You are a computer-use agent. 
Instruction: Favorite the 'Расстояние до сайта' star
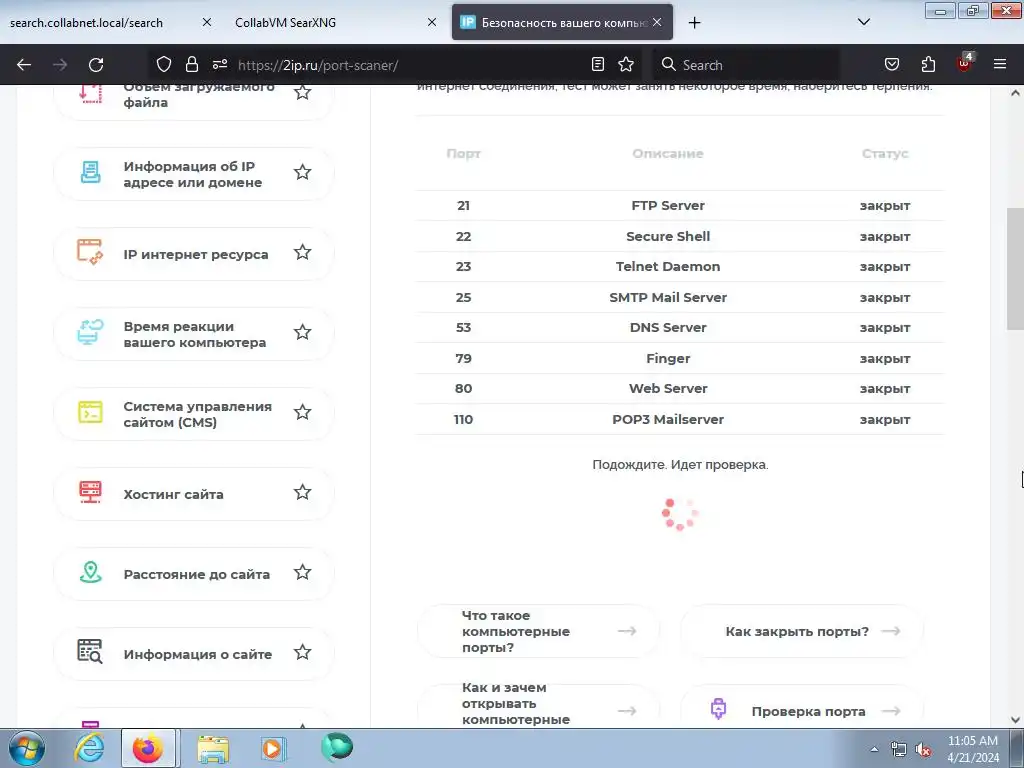(302, 573)
